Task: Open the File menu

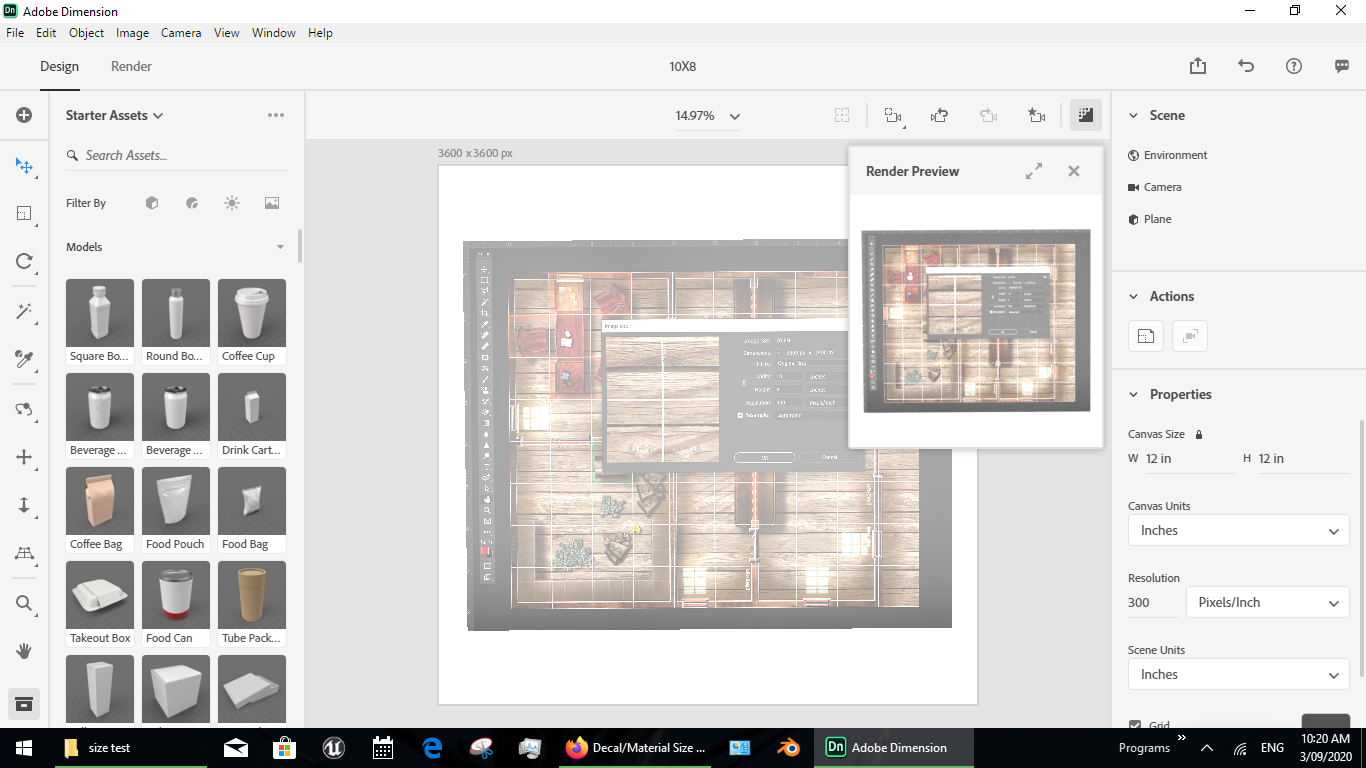Action: pos(15,33)
